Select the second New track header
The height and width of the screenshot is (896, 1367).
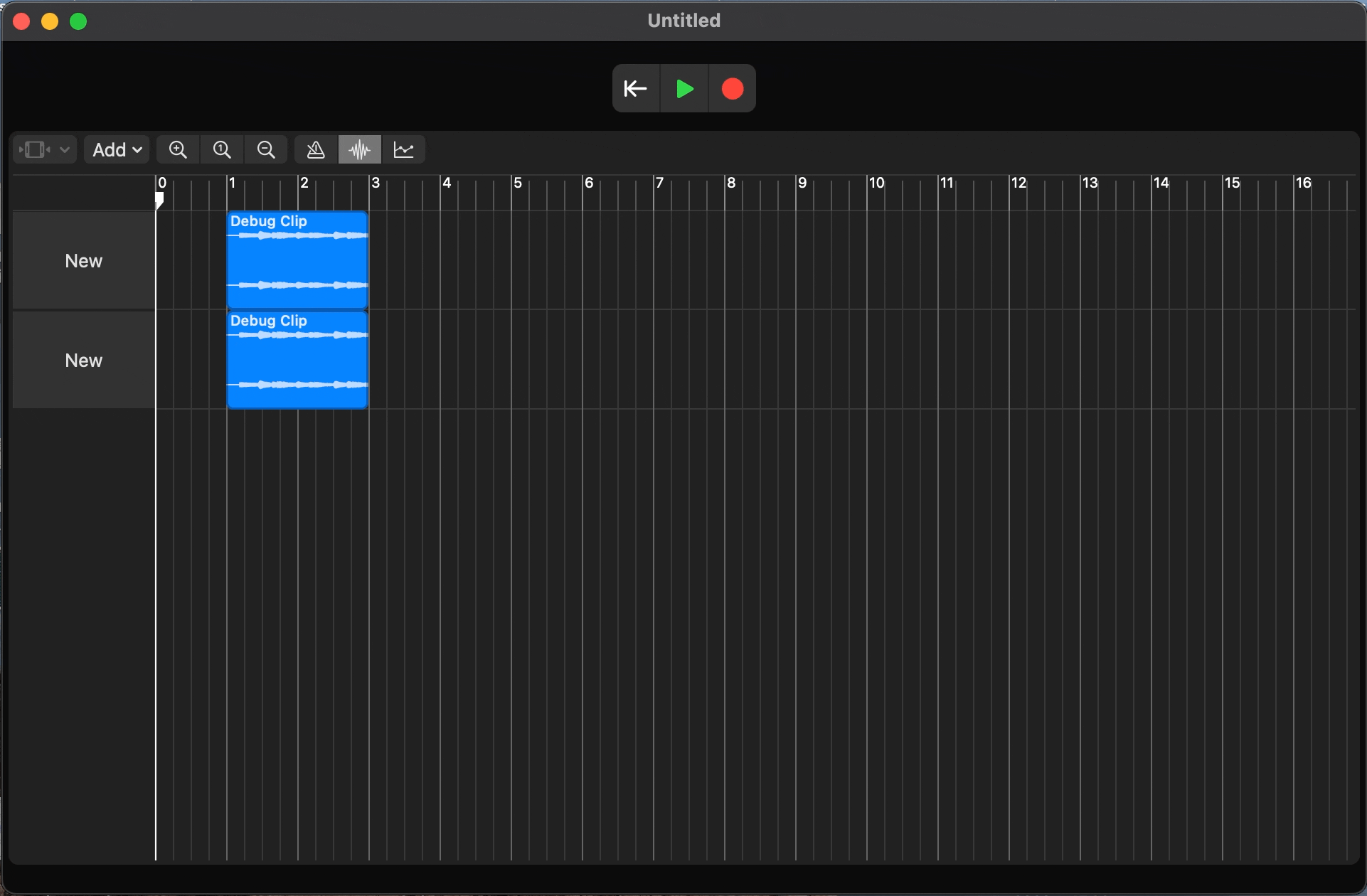click(84, 361)
